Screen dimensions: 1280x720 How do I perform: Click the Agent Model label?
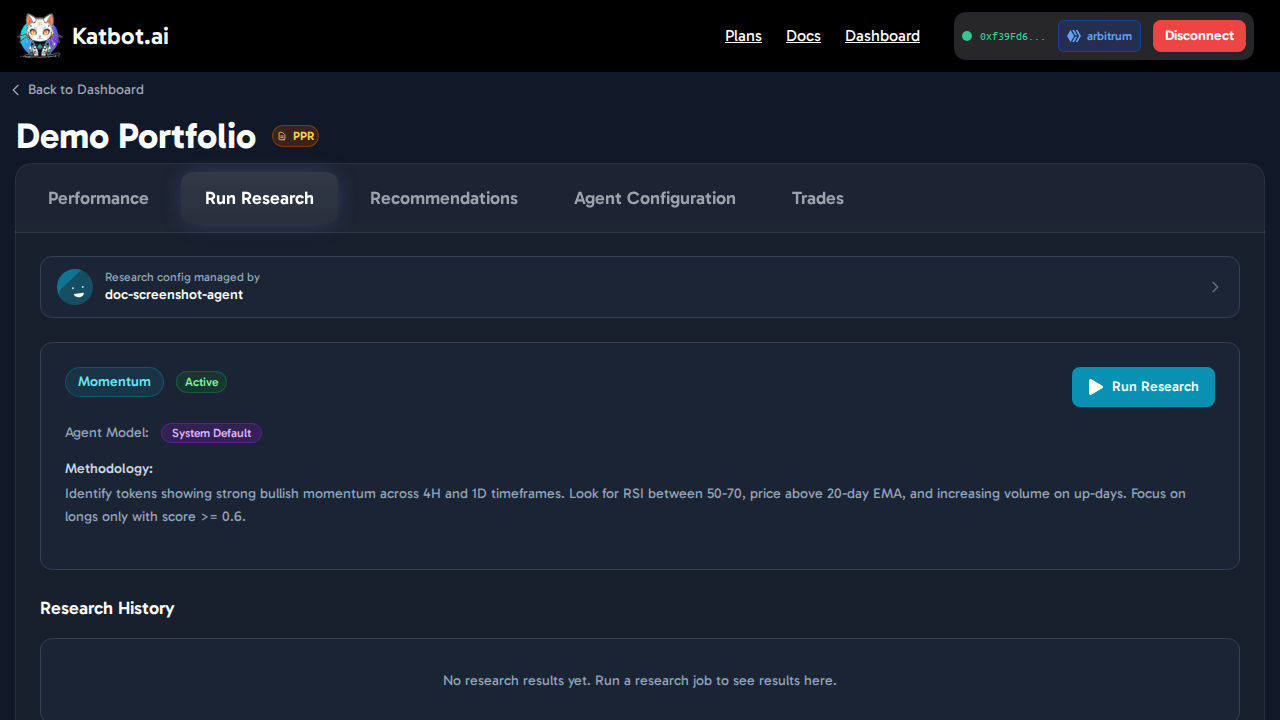(x=107, y=433)
